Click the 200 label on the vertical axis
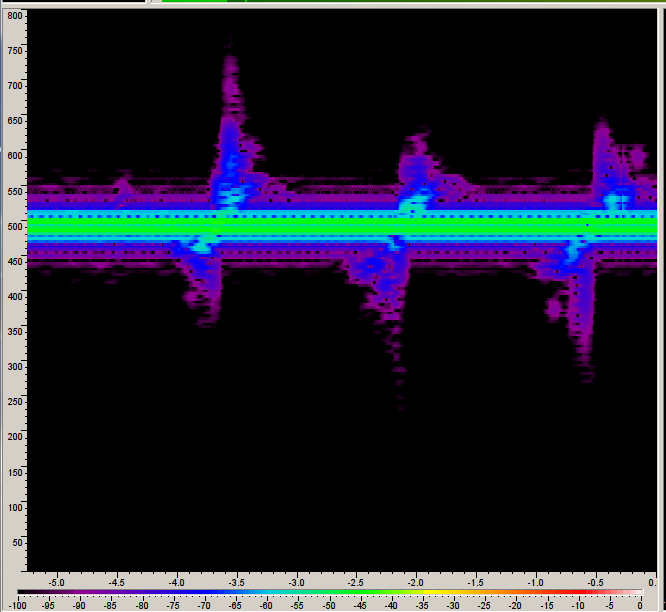 pyautogui.click(x=15, y=437)
